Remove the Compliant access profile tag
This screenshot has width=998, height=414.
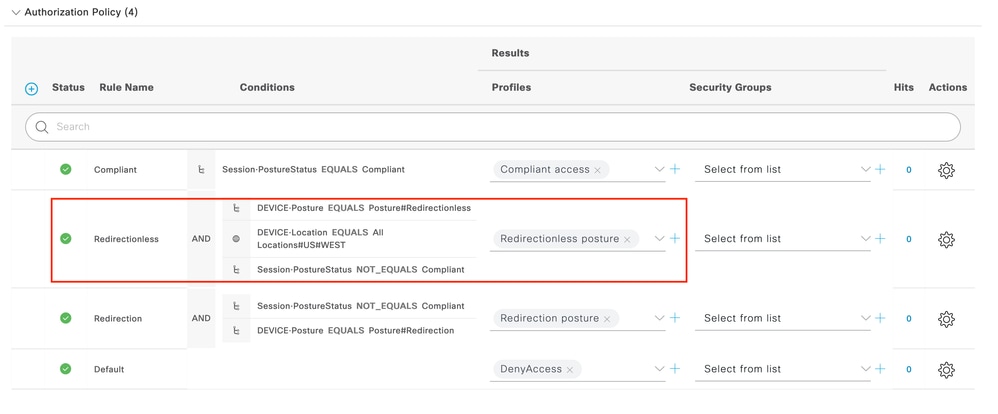(x=597, y=171)
